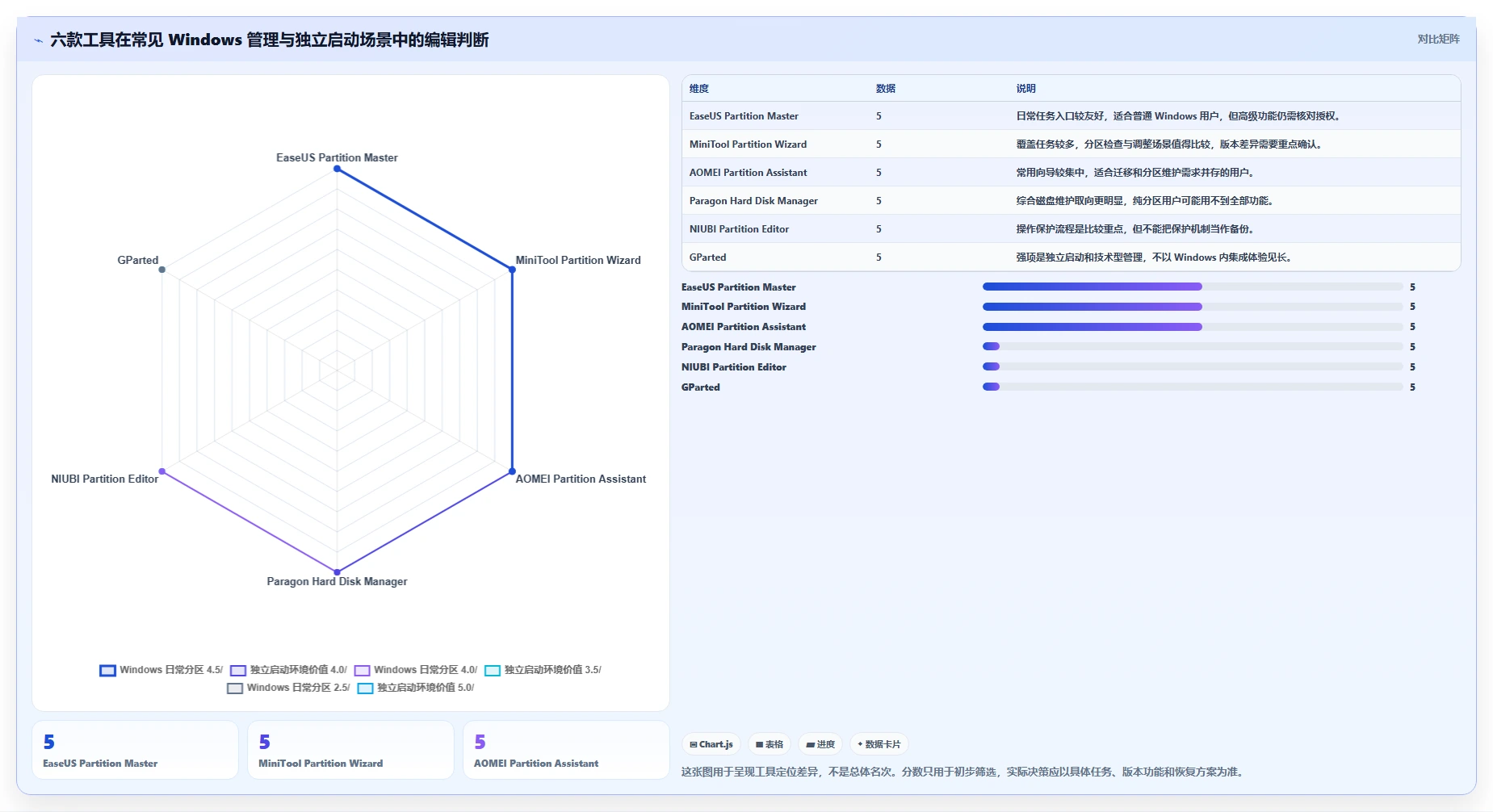Image resolution: width=1493 pixels, height=812 pixels.
Task: Click the GParted radar data point
Action: click(x=162, y=270)
